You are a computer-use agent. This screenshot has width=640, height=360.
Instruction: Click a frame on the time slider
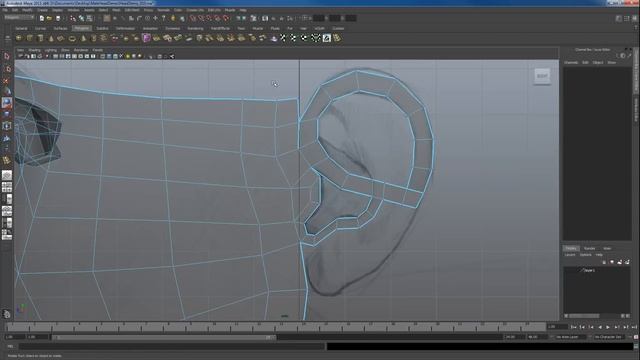pyautogui.click(x=276, y=327)
